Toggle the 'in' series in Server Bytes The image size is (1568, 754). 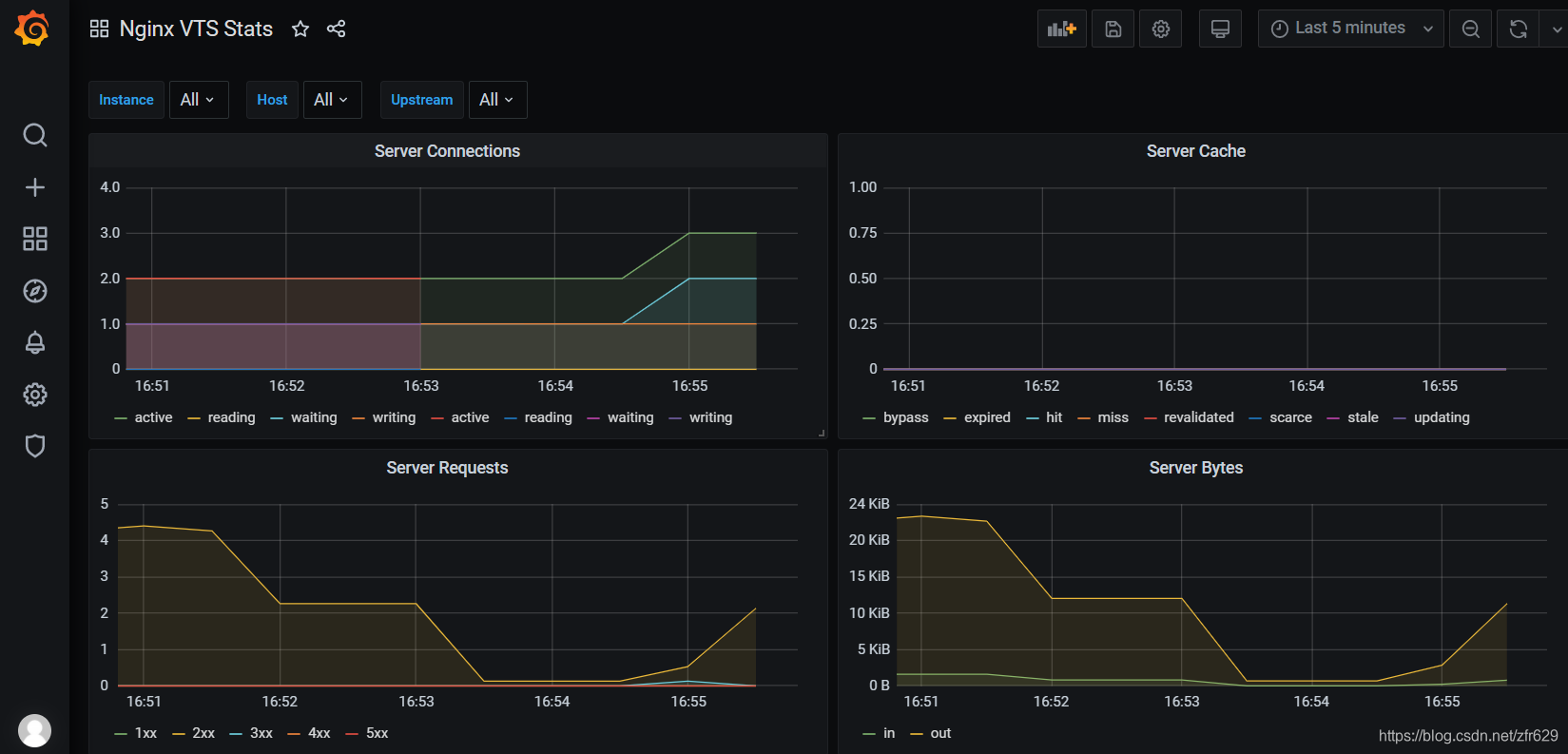[889, 733]
